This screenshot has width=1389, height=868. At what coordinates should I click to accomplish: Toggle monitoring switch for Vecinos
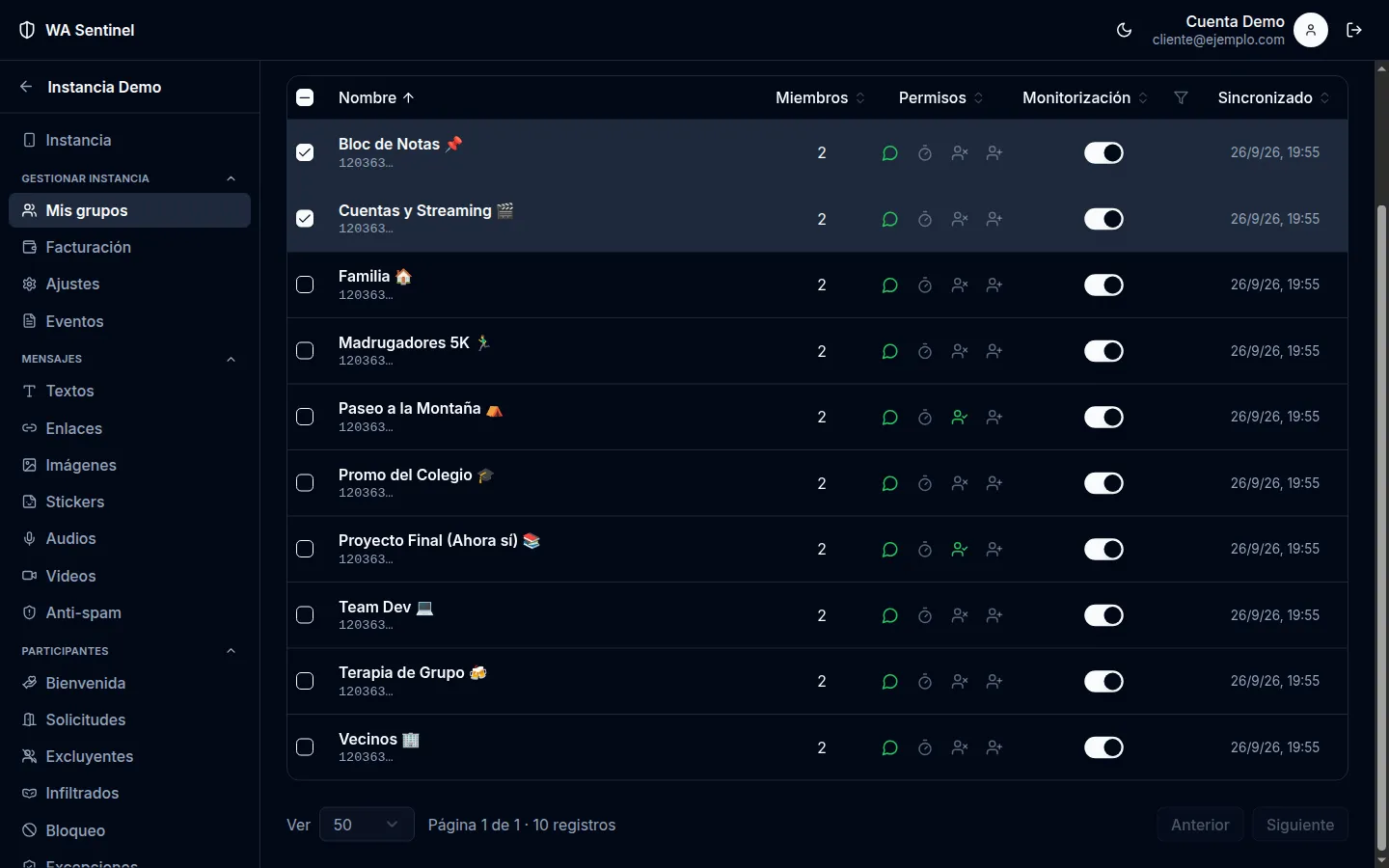click(1103, 747)
